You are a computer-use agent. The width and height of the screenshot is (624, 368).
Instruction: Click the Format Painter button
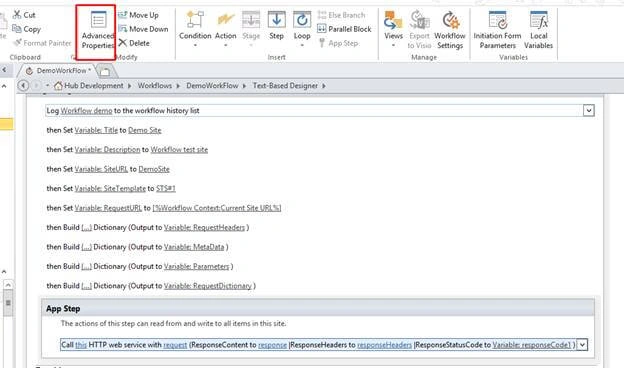(x=42, y=43)
